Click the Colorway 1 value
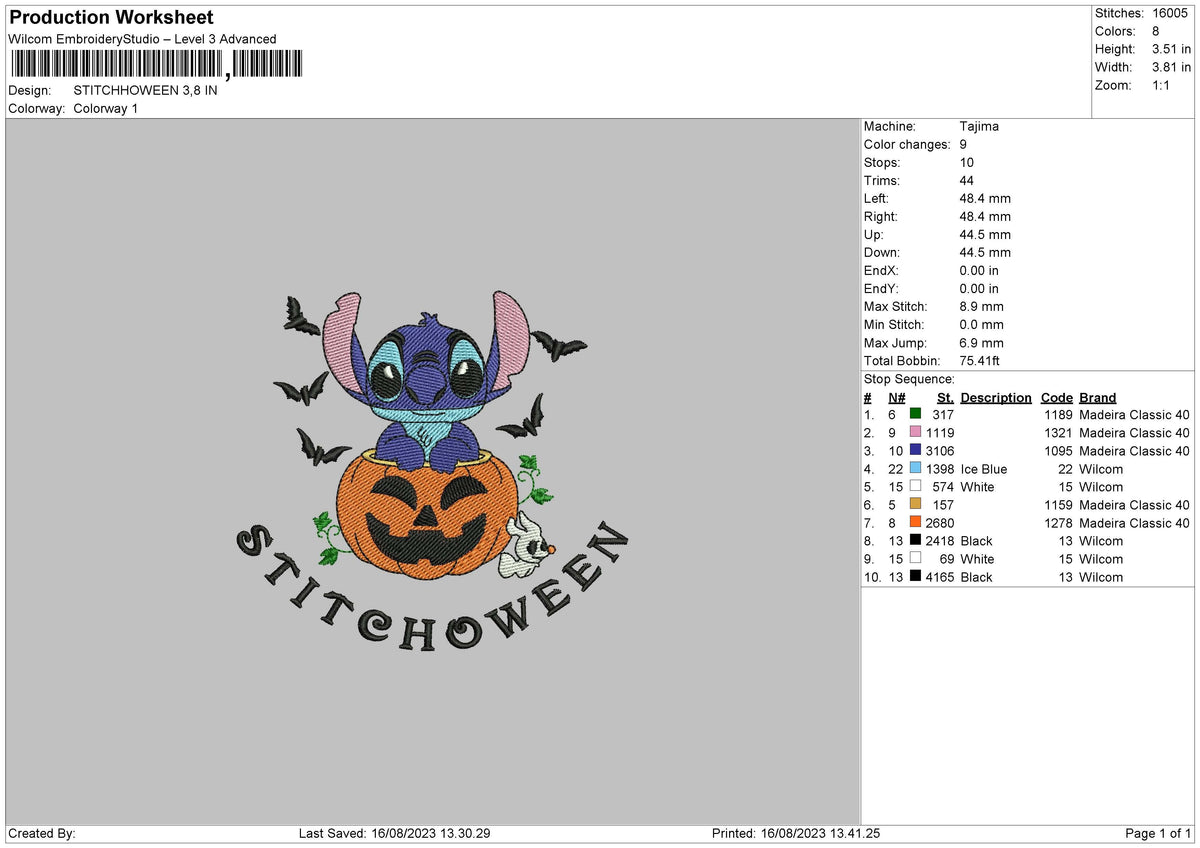Screen dimensions: 1200x848 tap(106, 108)
